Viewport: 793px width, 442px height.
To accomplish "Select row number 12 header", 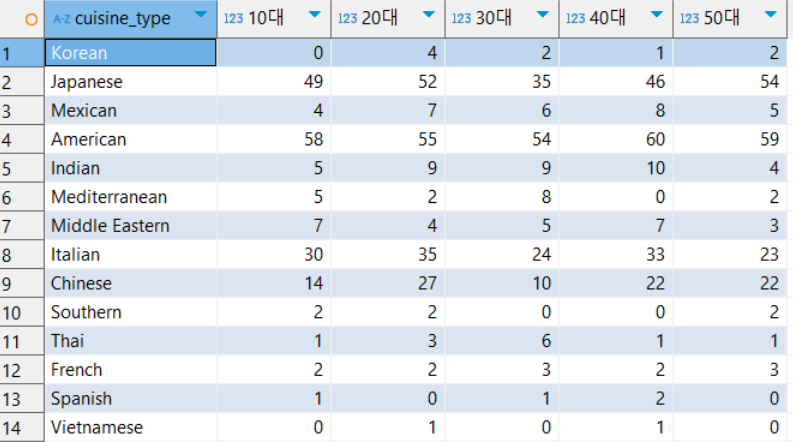I will [22, 370].
